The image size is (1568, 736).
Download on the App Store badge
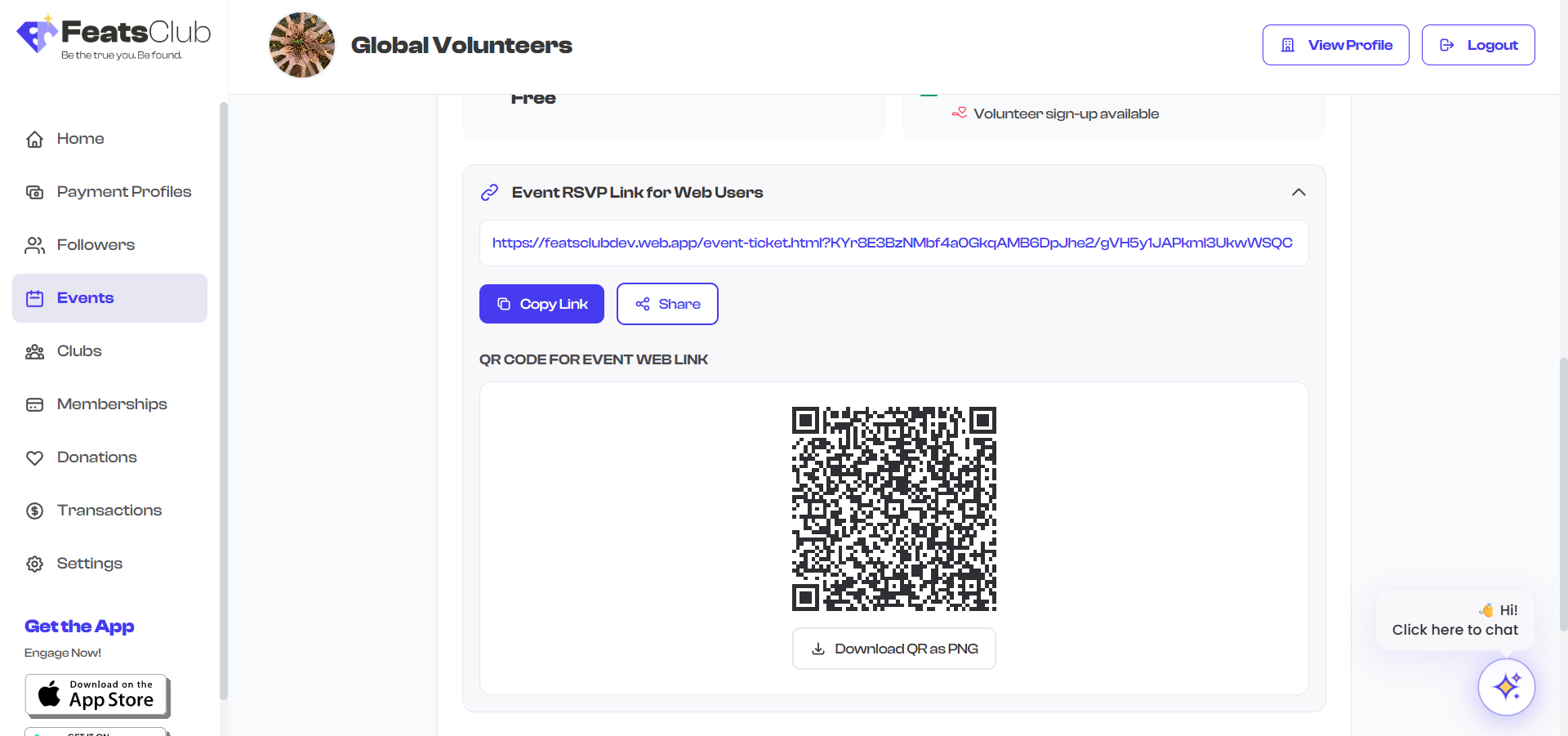(x=97, y=696)
